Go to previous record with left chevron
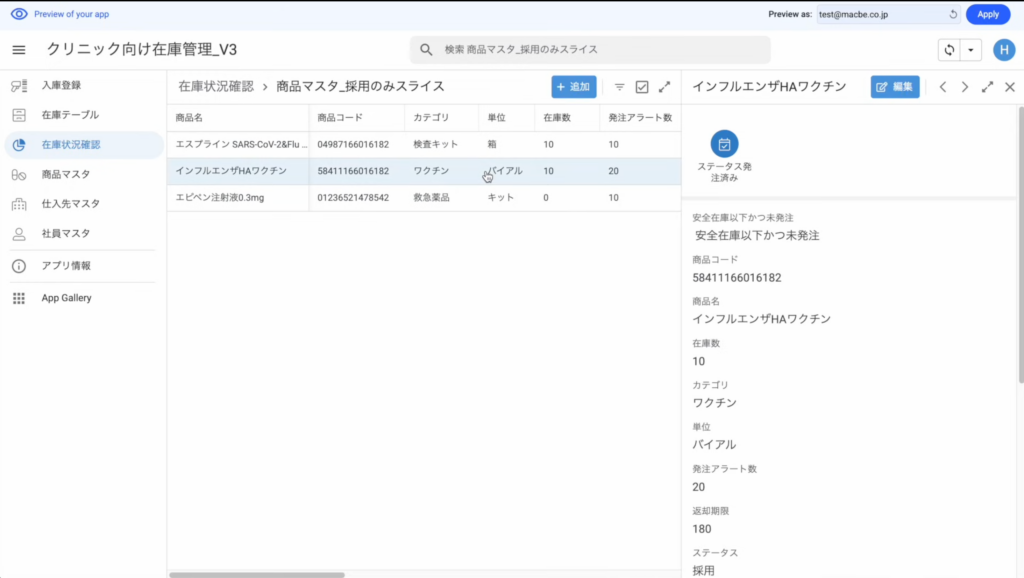Viewport: 1024px width, 578px height. (x=942, y=87)
